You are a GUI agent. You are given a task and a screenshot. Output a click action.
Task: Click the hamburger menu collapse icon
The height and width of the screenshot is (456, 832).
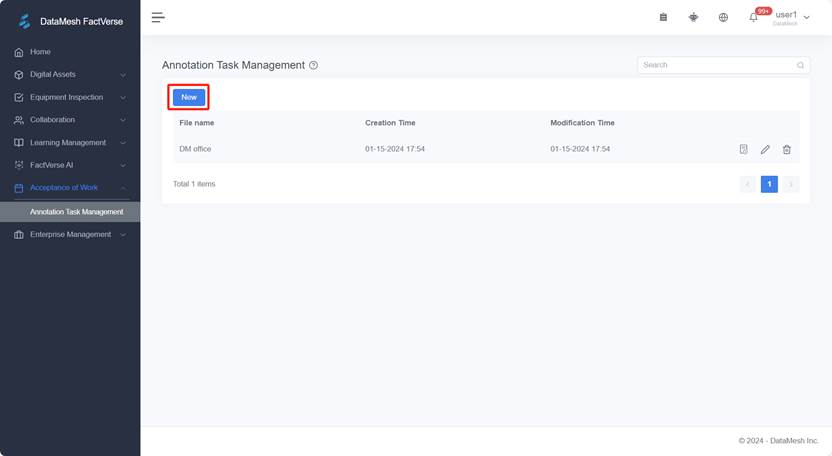point(158,17)
